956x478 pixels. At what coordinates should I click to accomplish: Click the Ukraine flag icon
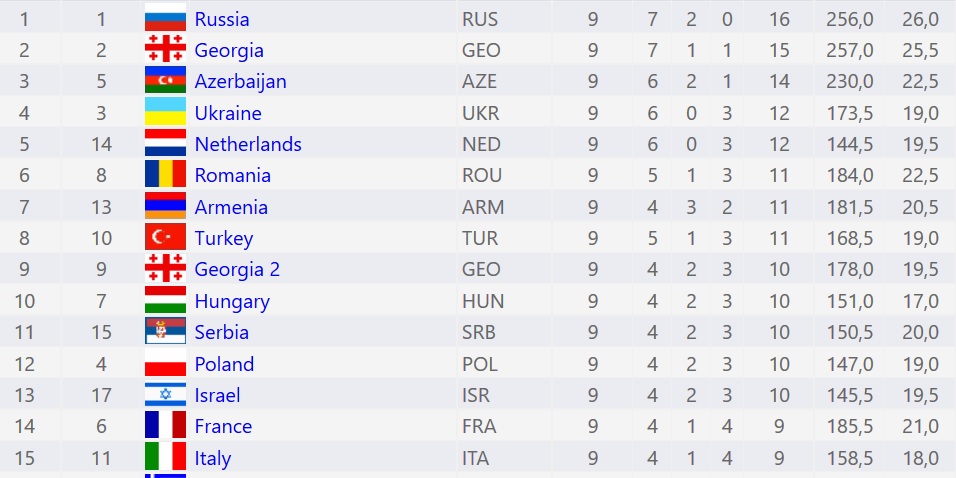[x=165, y=111]
